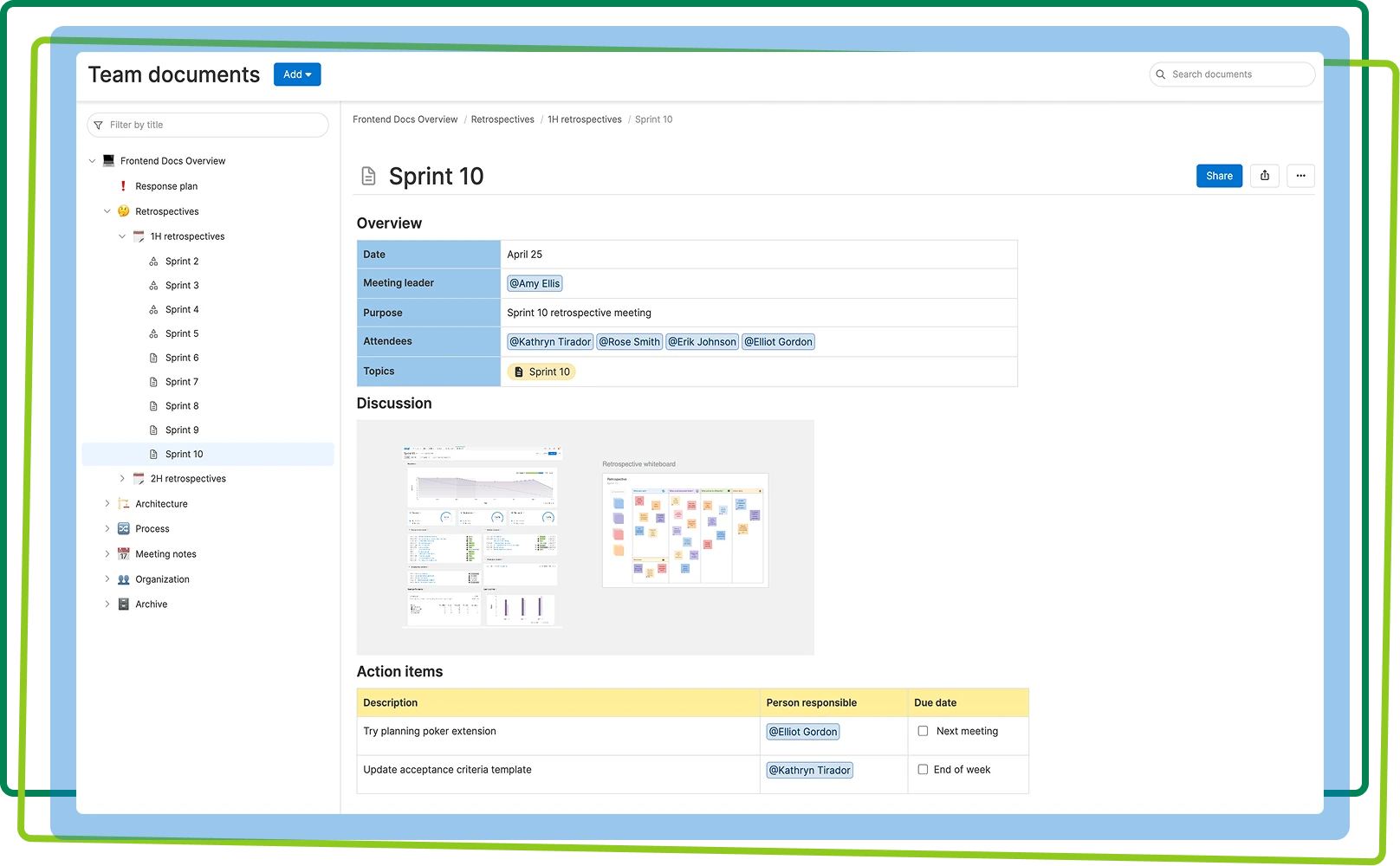Viewport: 1400px width, 866px height.
Task: Click the Archive box icon
Action: (123, 604)
